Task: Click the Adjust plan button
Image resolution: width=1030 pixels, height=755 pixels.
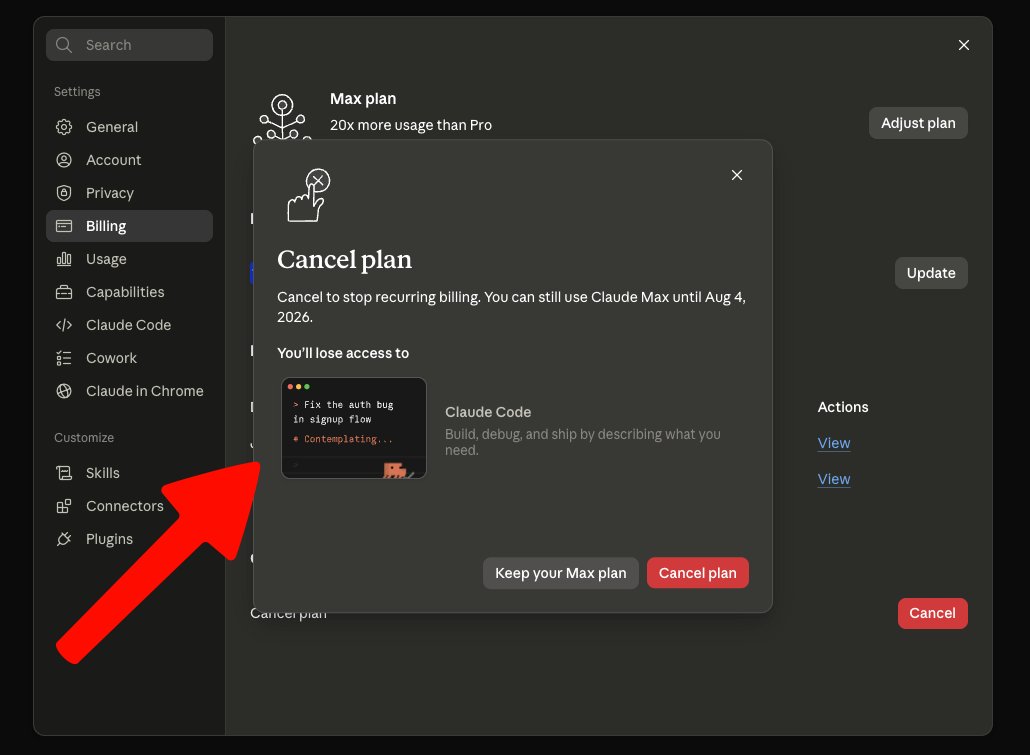Action: coord(918,123)
